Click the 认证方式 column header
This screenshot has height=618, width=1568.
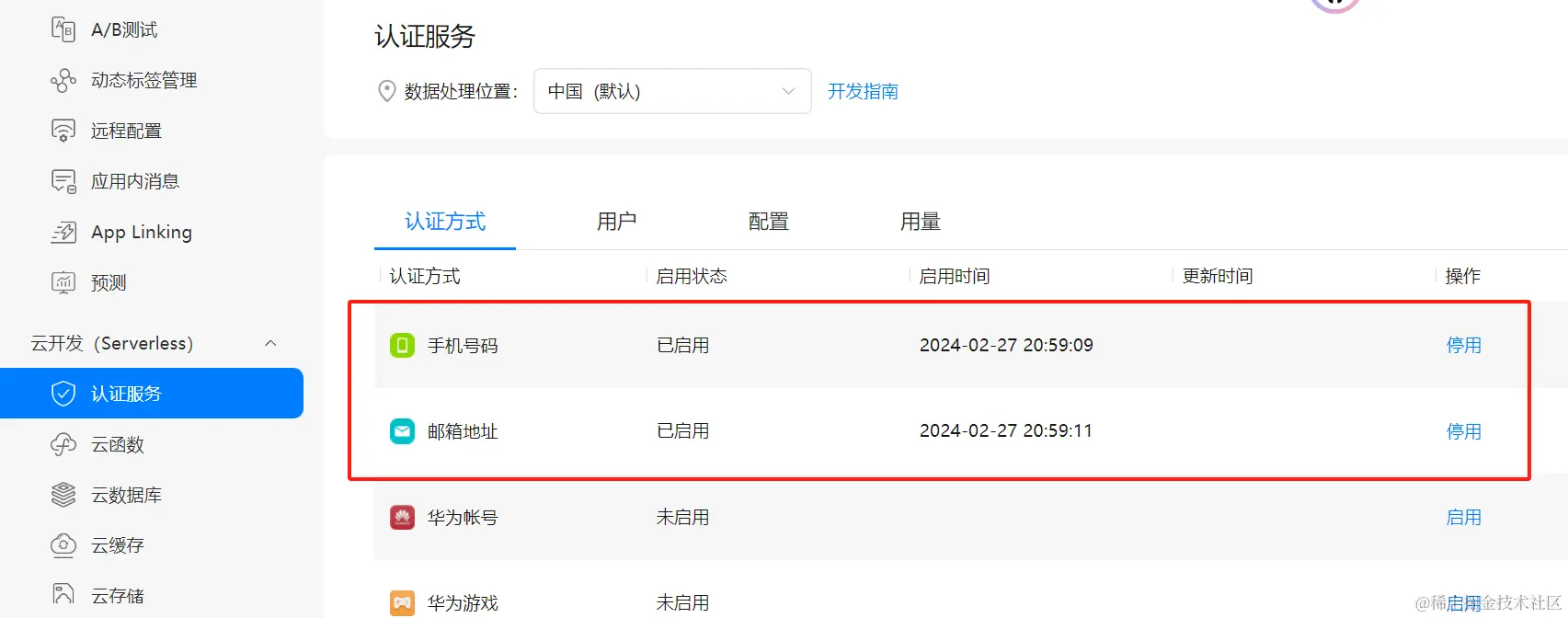pos(425,276)
